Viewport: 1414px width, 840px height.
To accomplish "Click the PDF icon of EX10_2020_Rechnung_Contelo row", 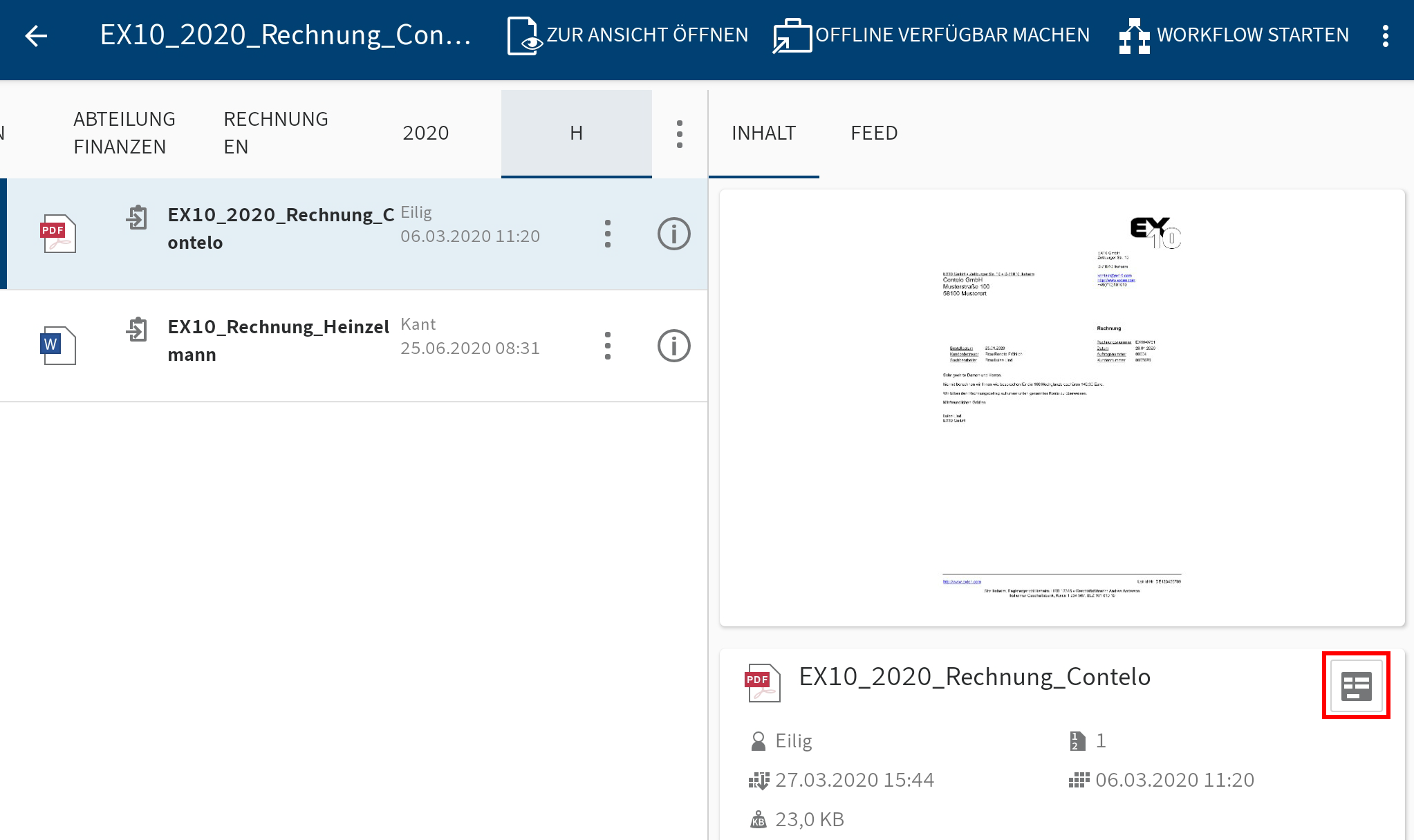I will pos(58,234).
